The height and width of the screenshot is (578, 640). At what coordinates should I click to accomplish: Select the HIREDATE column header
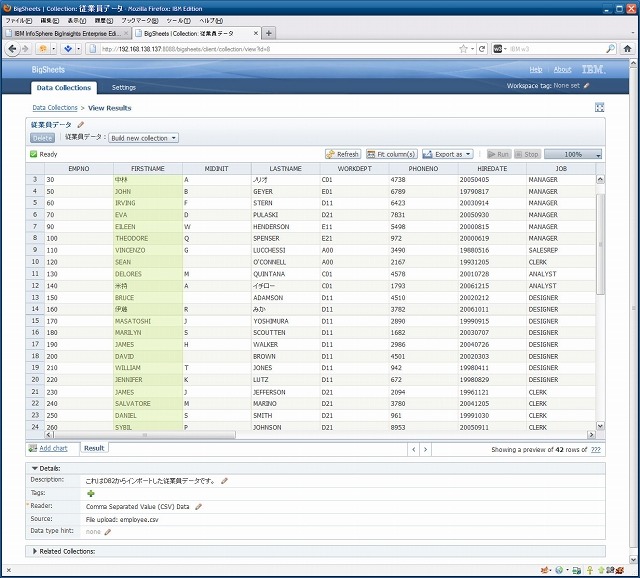point(492,168)
